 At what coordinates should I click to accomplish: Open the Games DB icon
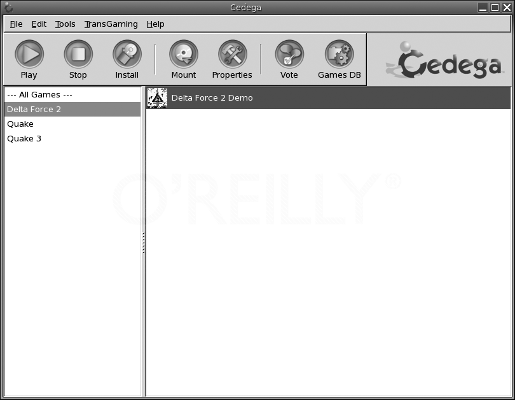(339, 54)
